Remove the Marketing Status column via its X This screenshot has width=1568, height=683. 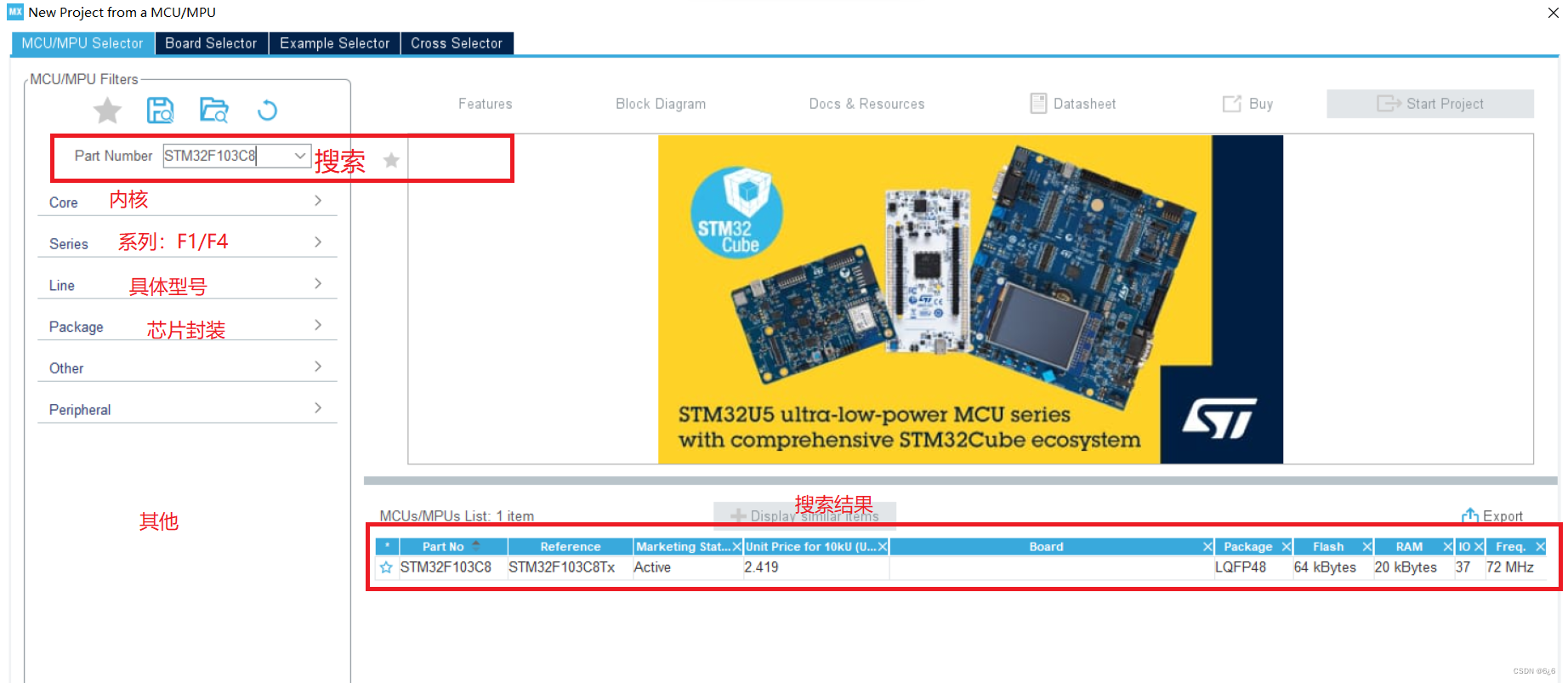736,547
